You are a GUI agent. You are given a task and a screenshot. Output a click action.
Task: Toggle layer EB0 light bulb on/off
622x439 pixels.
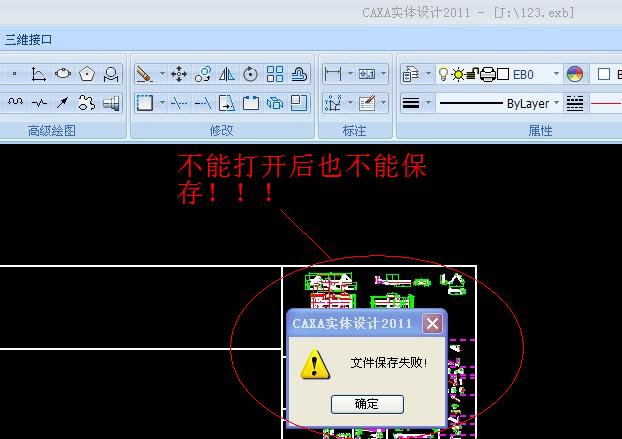click(x=443, y=74)
